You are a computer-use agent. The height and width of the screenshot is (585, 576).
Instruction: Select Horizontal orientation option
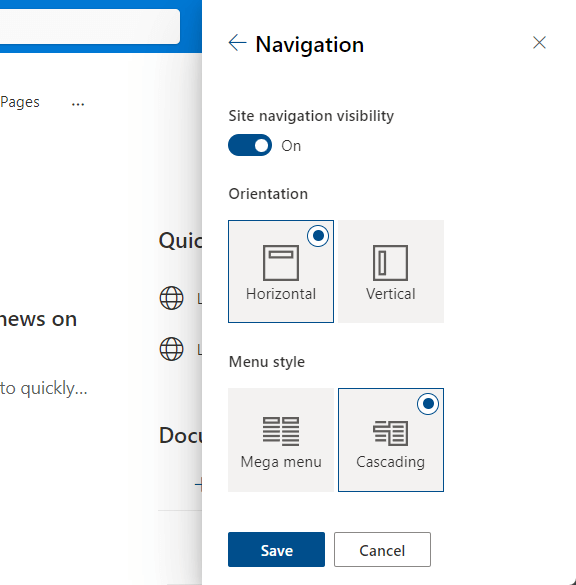281,271
